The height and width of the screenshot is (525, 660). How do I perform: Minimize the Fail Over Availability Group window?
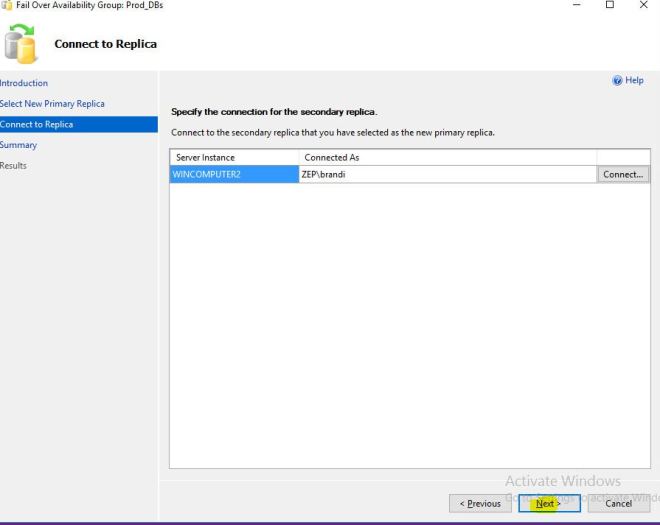tap(577, 5)
